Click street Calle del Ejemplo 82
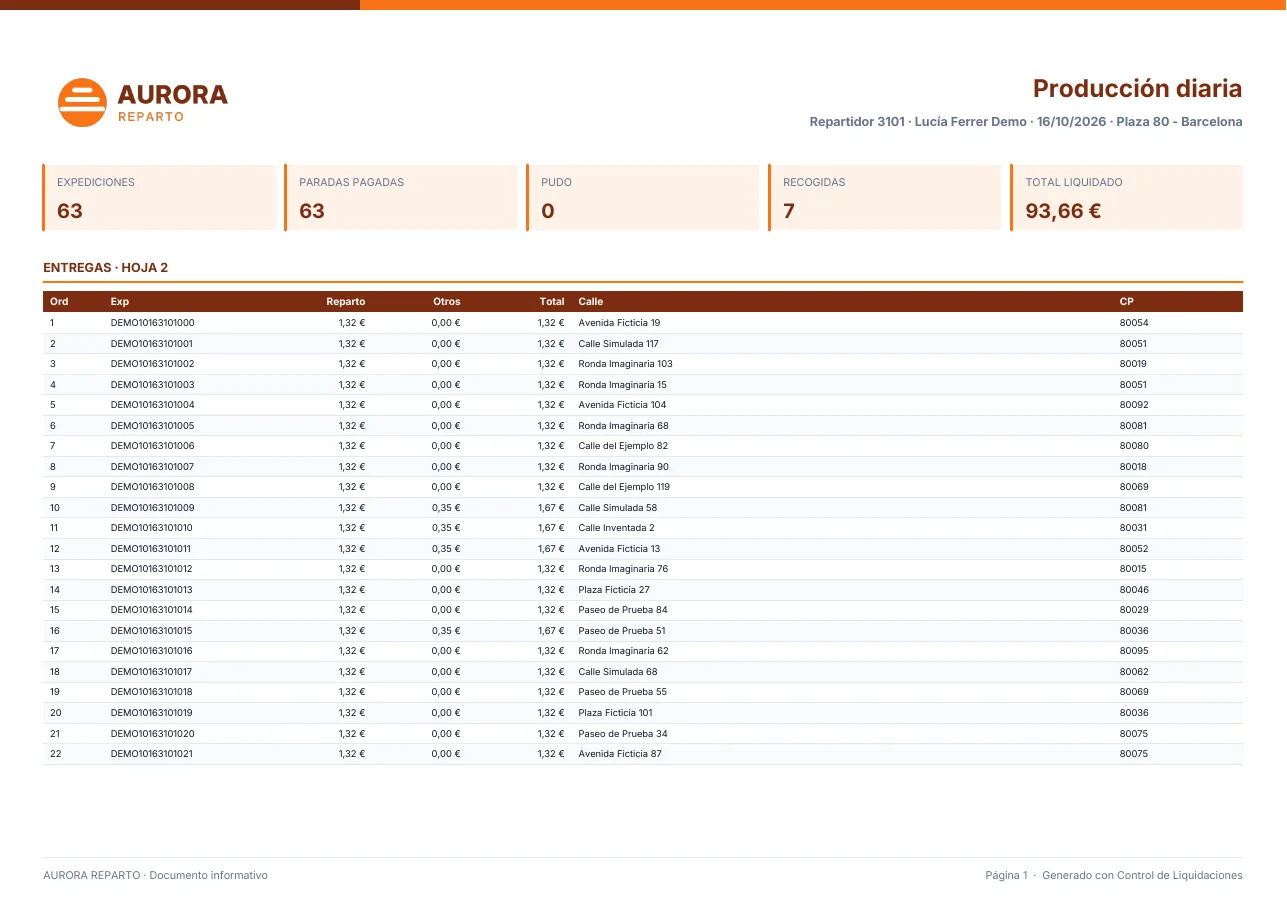This screenshot has width=1287, height=910. point(623,446)
